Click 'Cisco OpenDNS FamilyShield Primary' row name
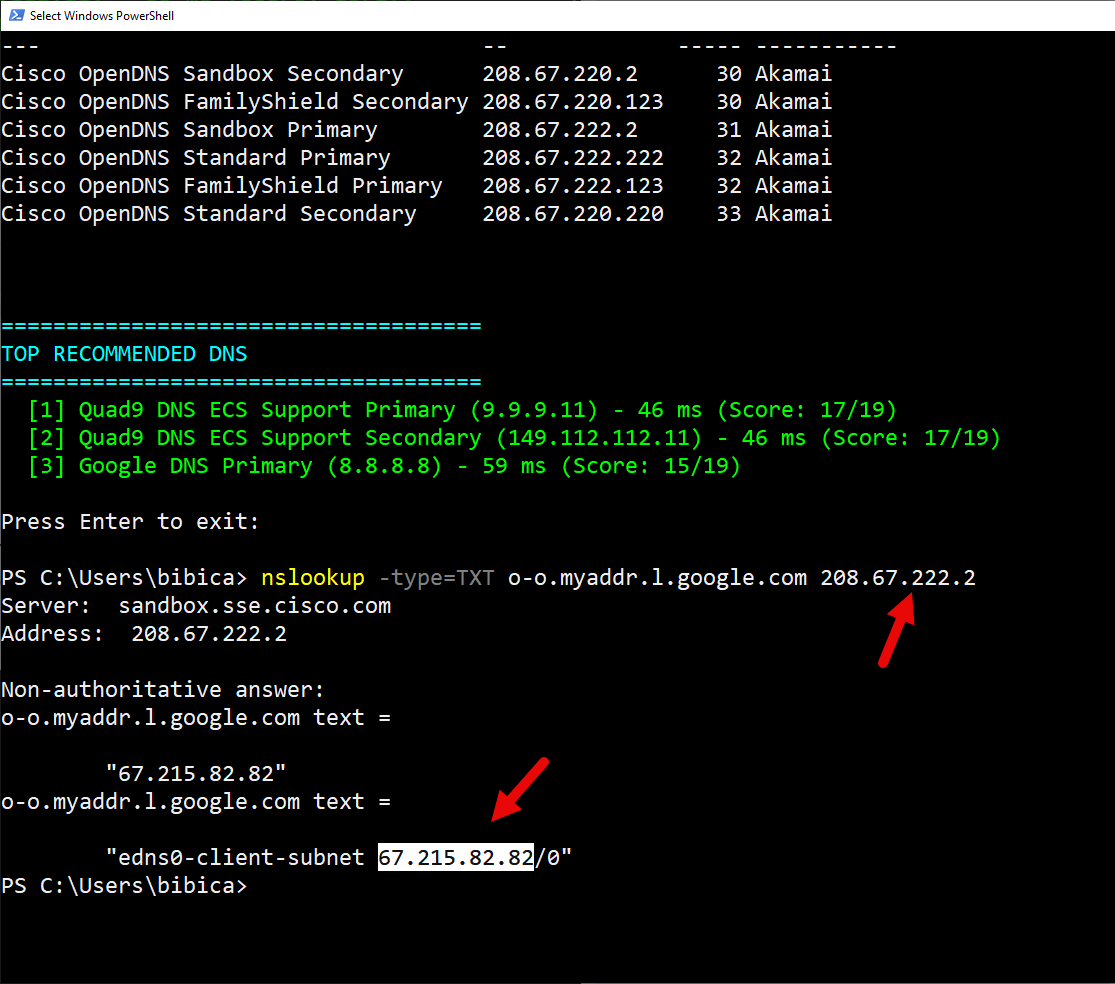This screenshot has width=1115, height=984. click(x=222, y=186)
